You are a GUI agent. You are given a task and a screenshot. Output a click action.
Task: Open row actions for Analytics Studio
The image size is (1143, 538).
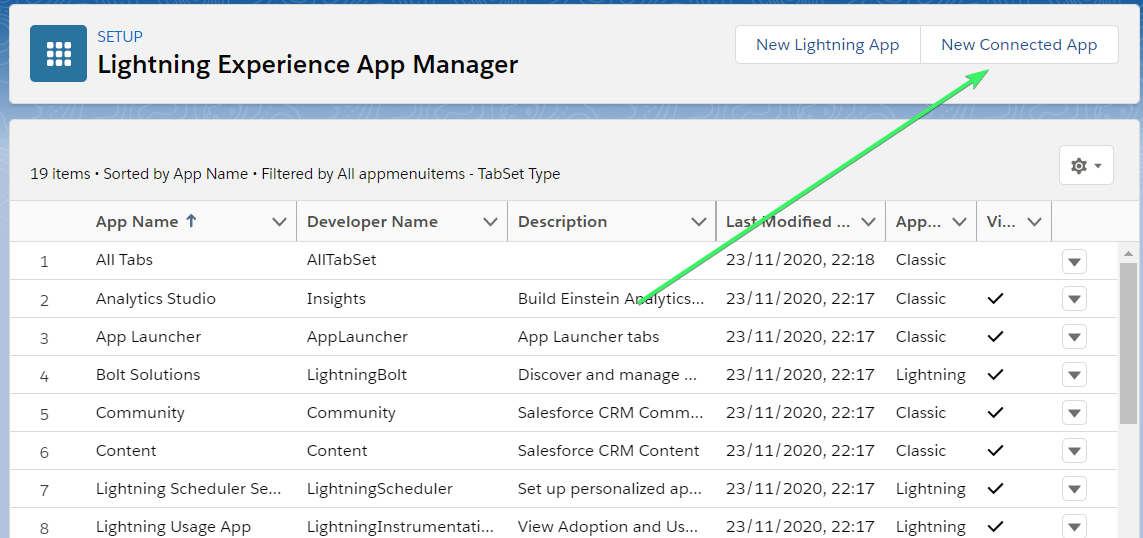(x=1074, y=299)
